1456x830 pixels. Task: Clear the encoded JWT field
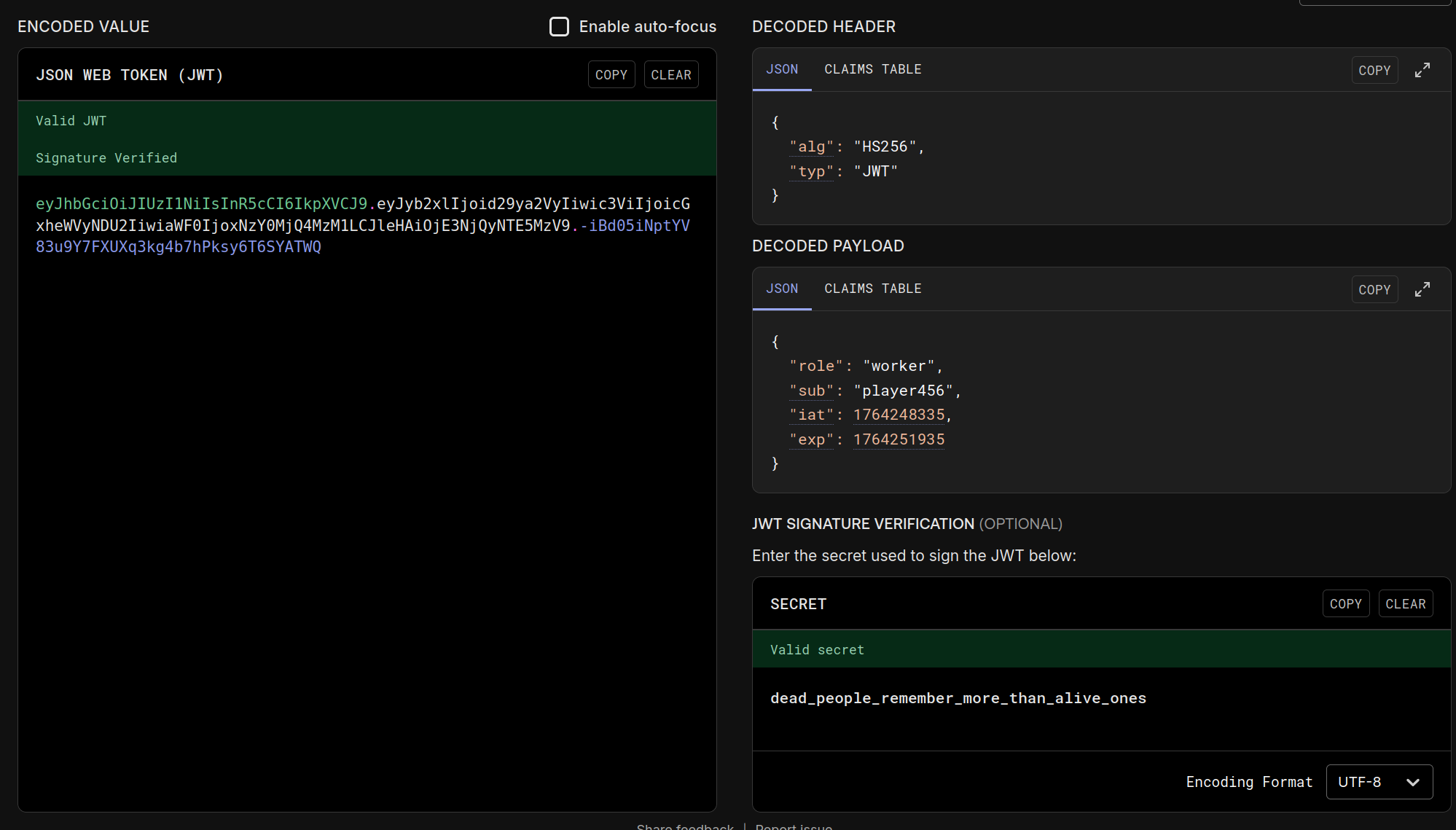pos(670,75)
